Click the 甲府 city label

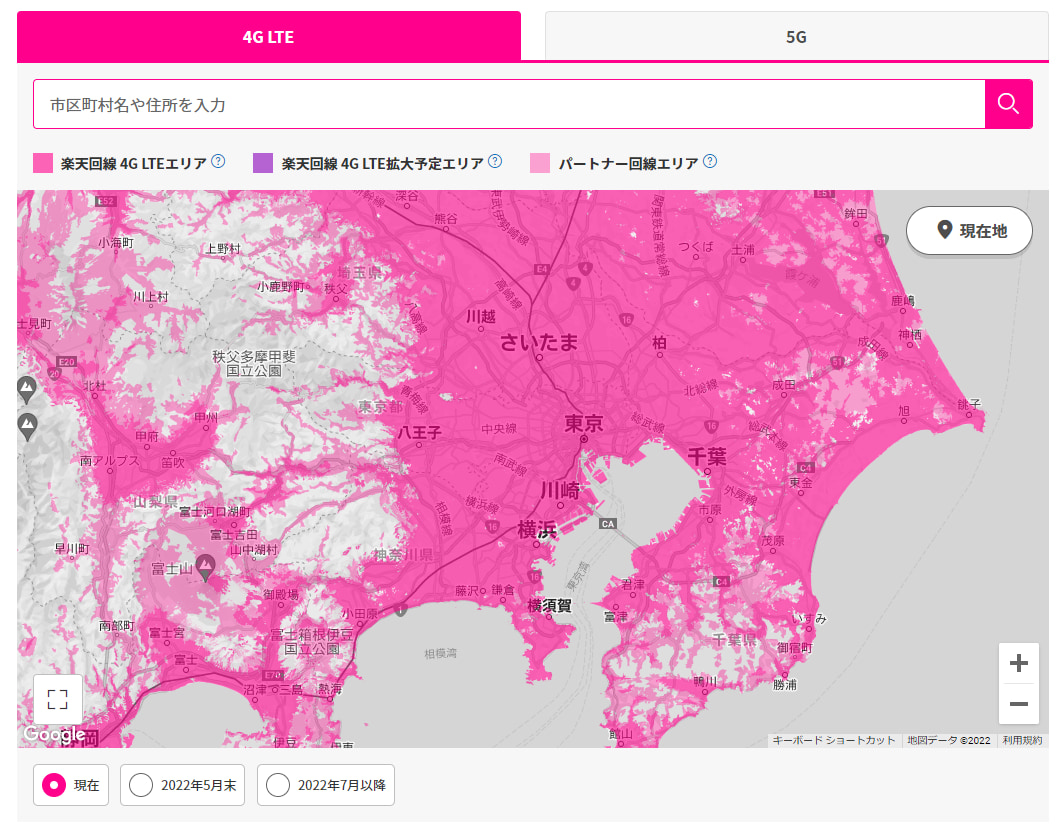(x=146, y=436)
